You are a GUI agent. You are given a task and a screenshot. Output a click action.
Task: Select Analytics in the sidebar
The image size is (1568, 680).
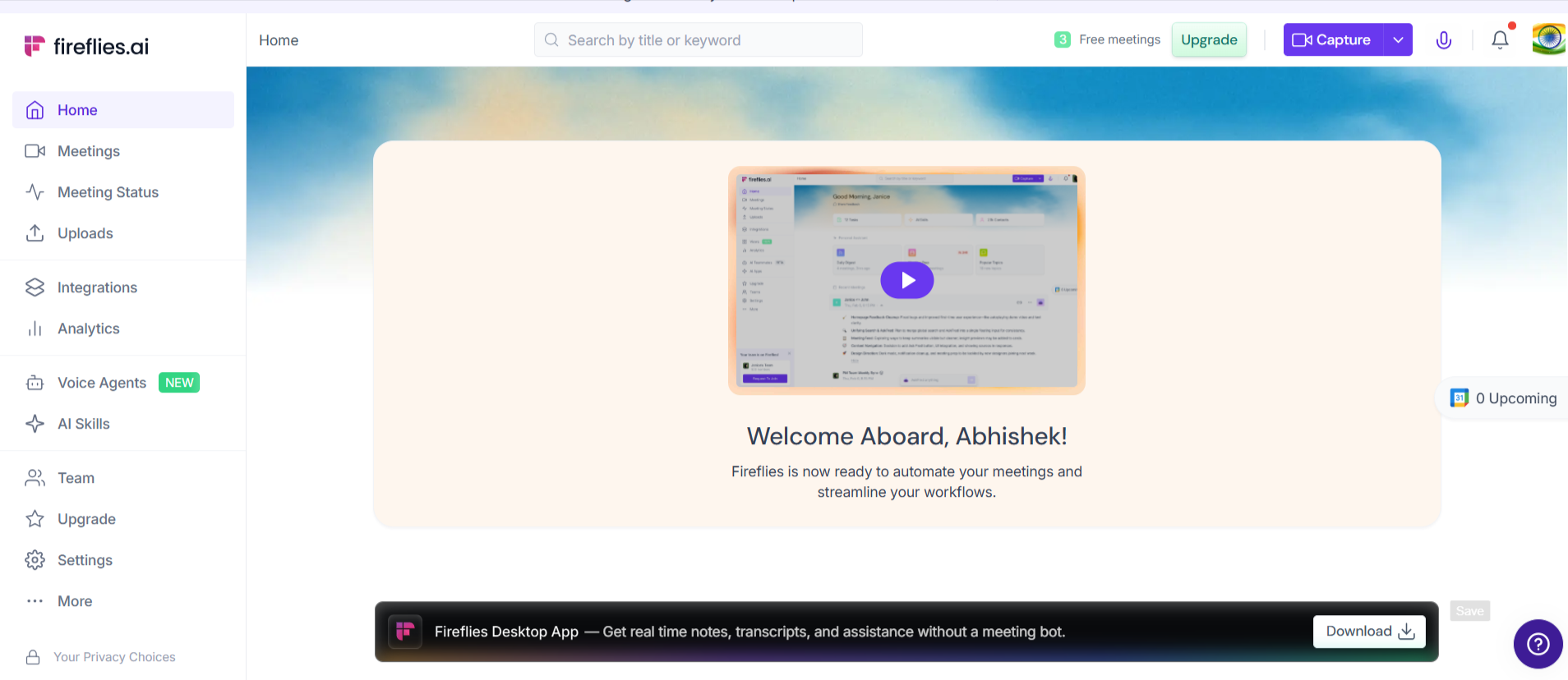coord(88,329)
